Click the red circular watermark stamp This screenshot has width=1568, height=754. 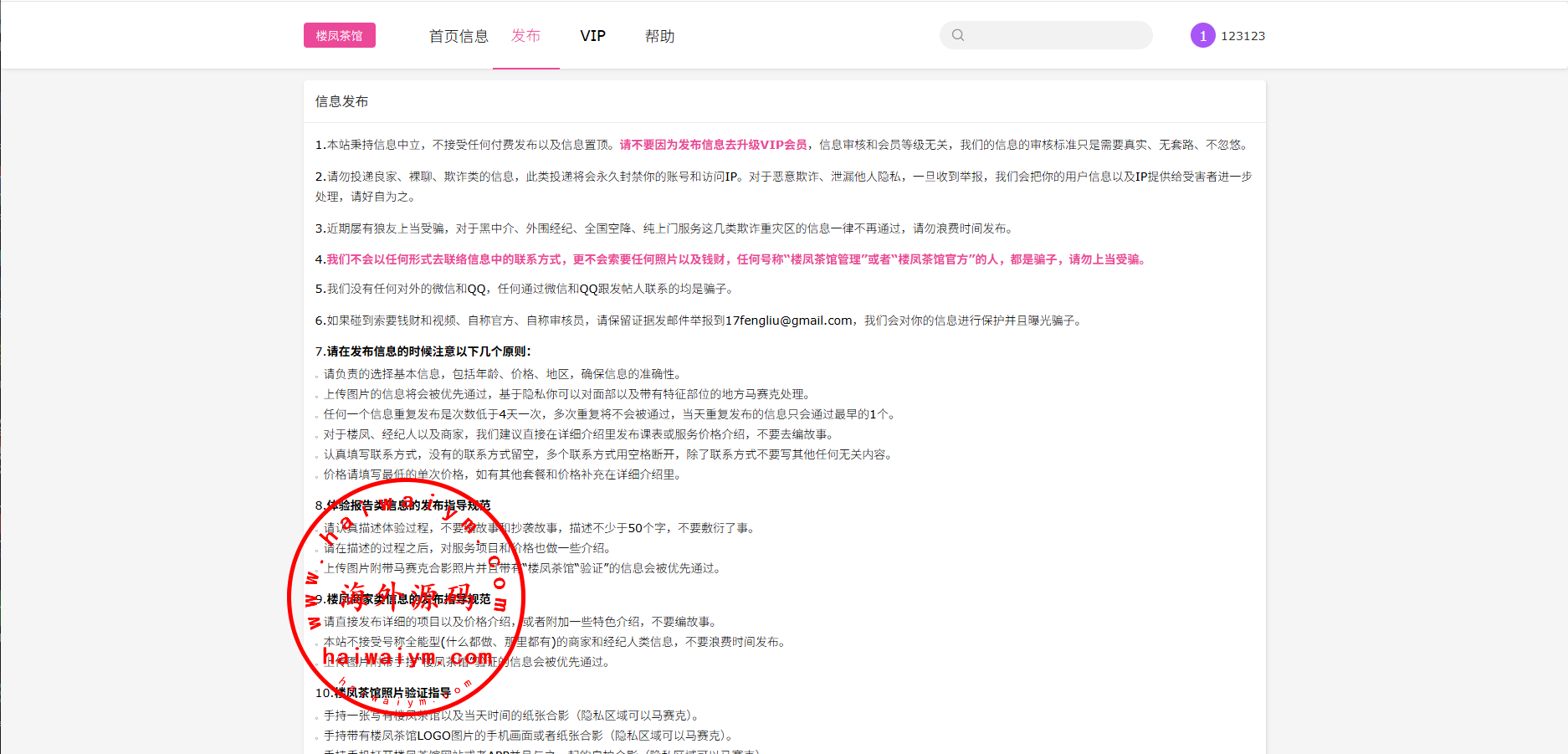click(406, 597)
